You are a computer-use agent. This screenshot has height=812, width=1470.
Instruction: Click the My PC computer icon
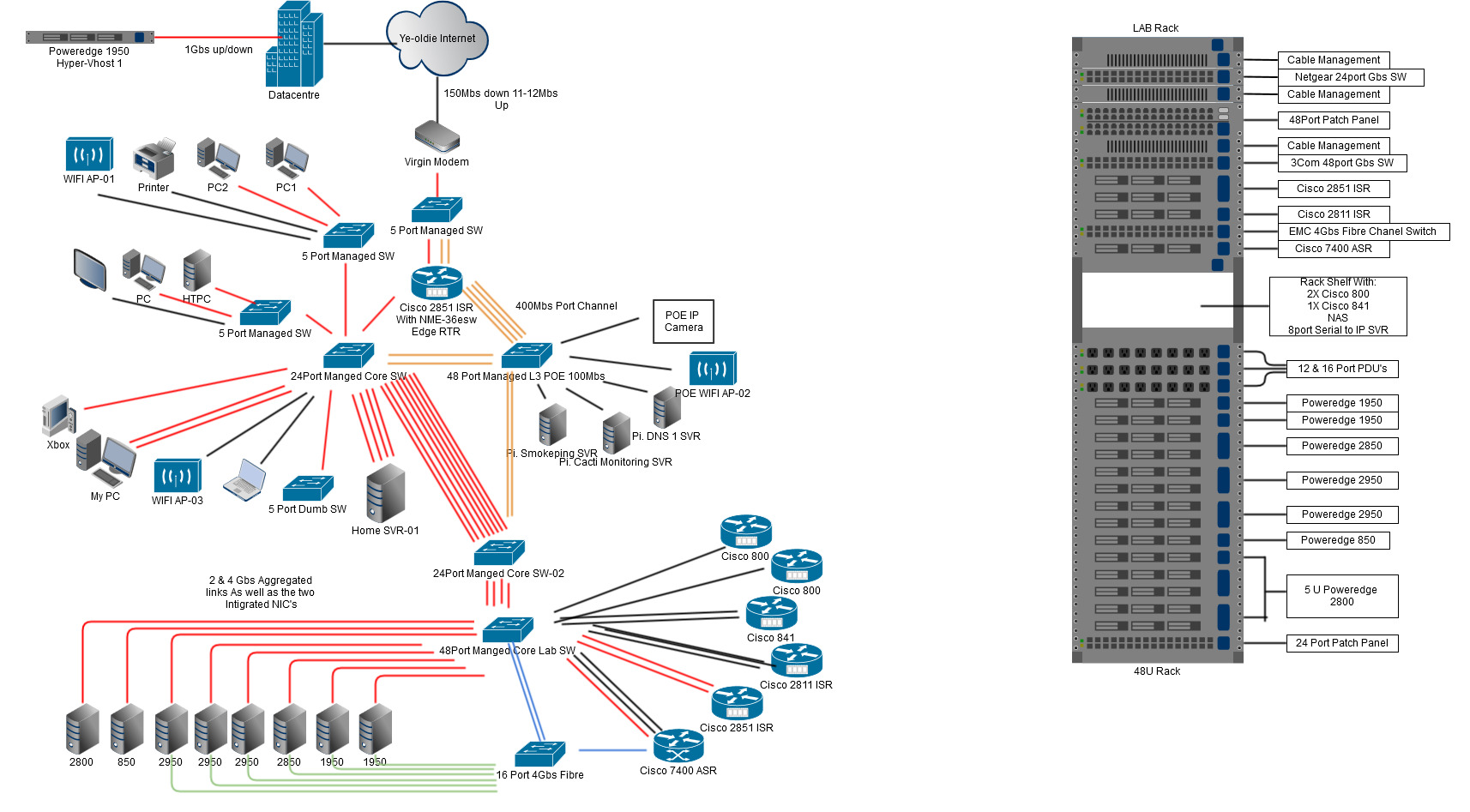click(105, 459)
